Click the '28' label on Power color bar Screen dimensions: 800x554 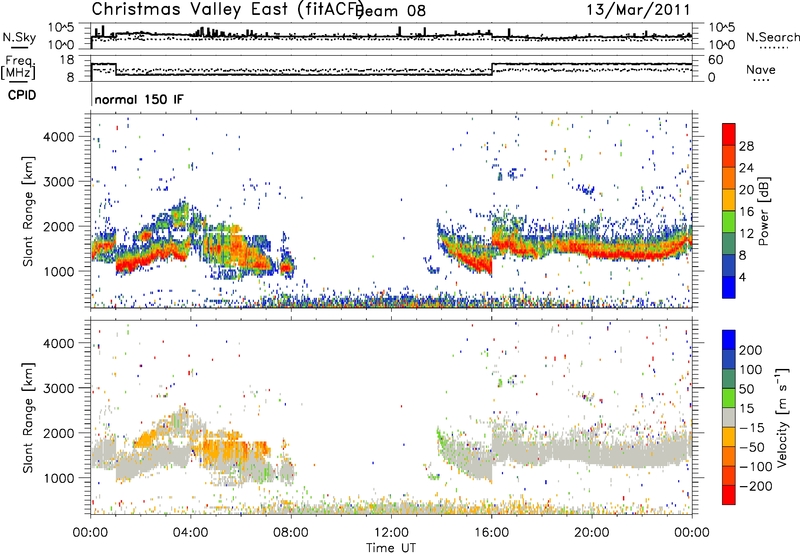pos(746,146)
